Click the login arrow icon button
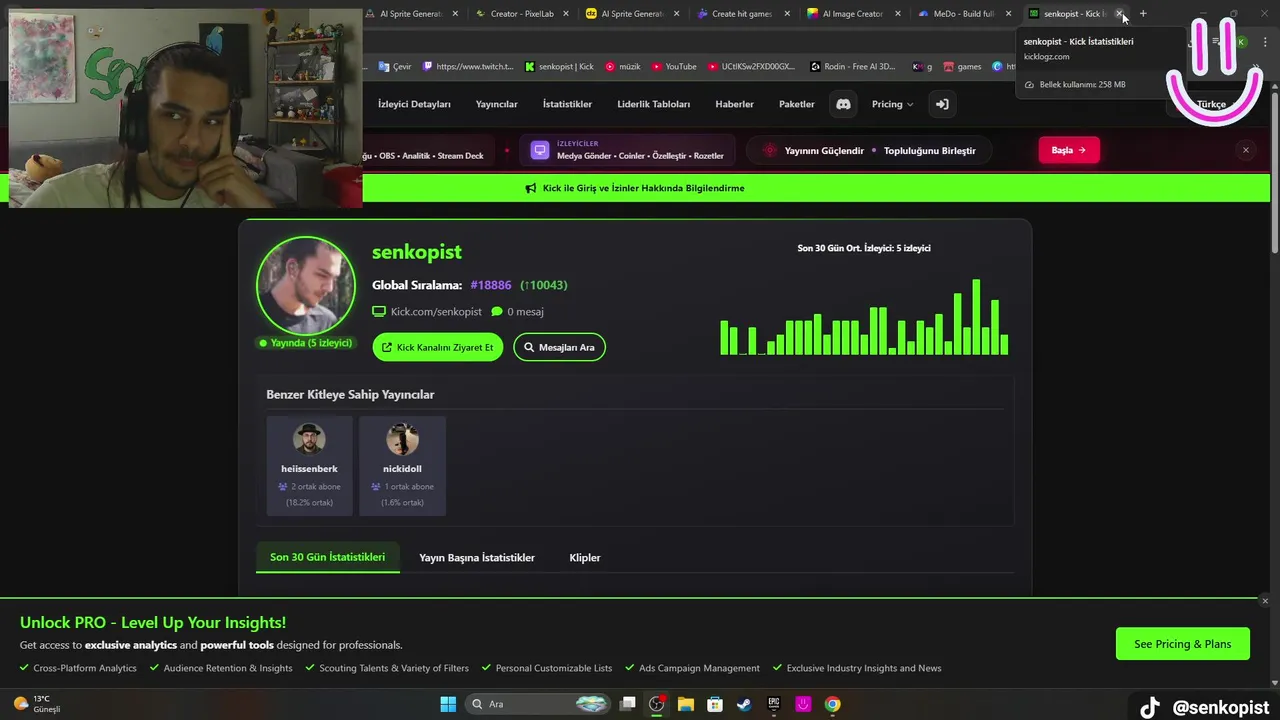This screenshot has height=720, width=1280. pyautogui.click(x=942, y=104)
